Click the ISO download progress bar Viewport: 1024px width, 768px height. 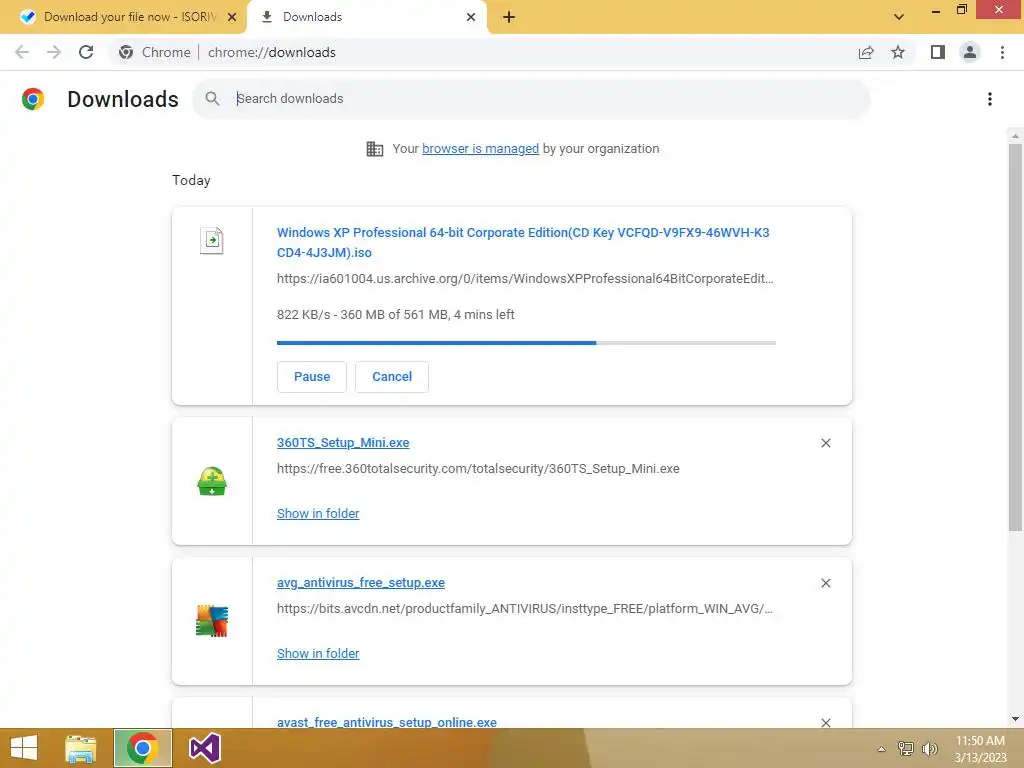526,343
